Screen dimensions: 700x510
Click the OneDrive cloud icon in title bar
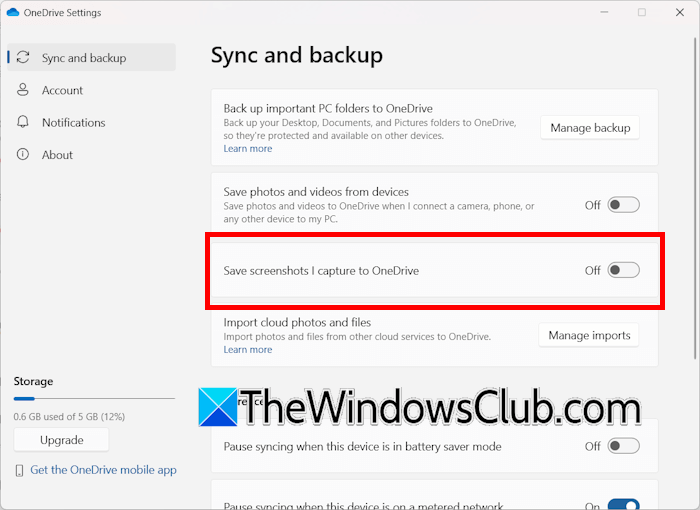[13, 13]
